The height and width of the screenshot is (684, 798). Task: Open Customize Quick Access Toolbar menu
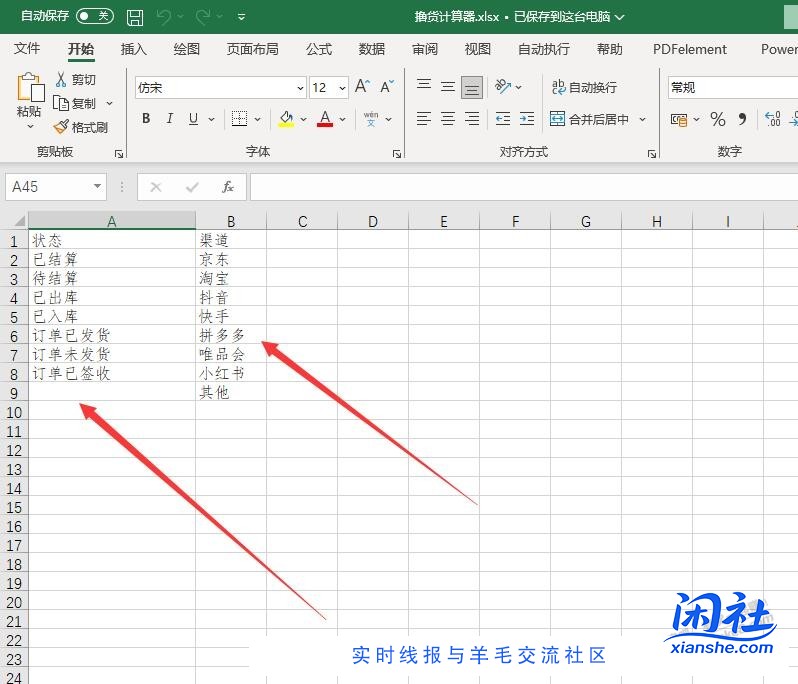(x=242, y=17)
